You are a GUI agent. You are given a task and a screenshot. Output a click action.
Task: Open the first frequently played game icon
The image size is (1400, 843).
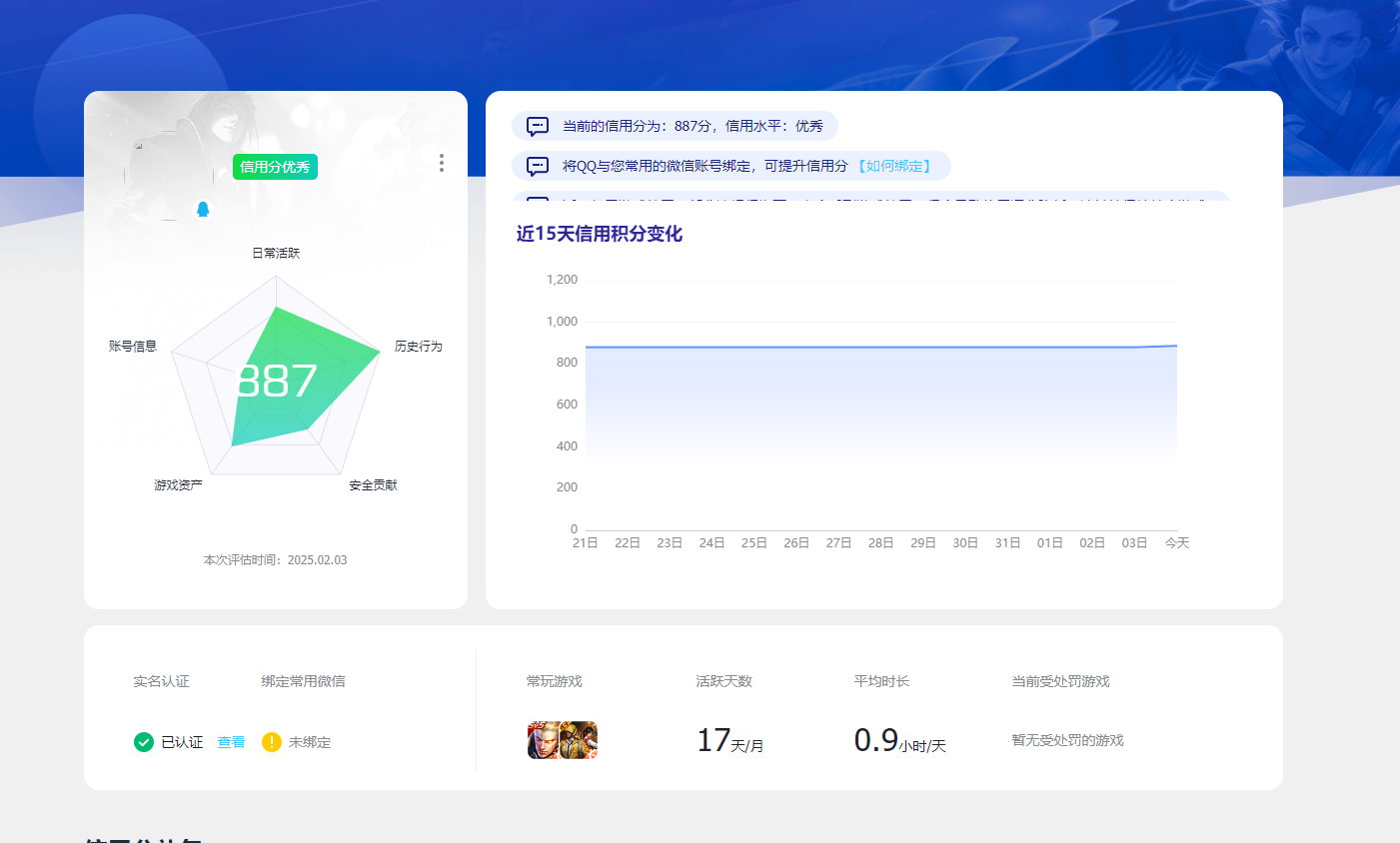(544, 740)
